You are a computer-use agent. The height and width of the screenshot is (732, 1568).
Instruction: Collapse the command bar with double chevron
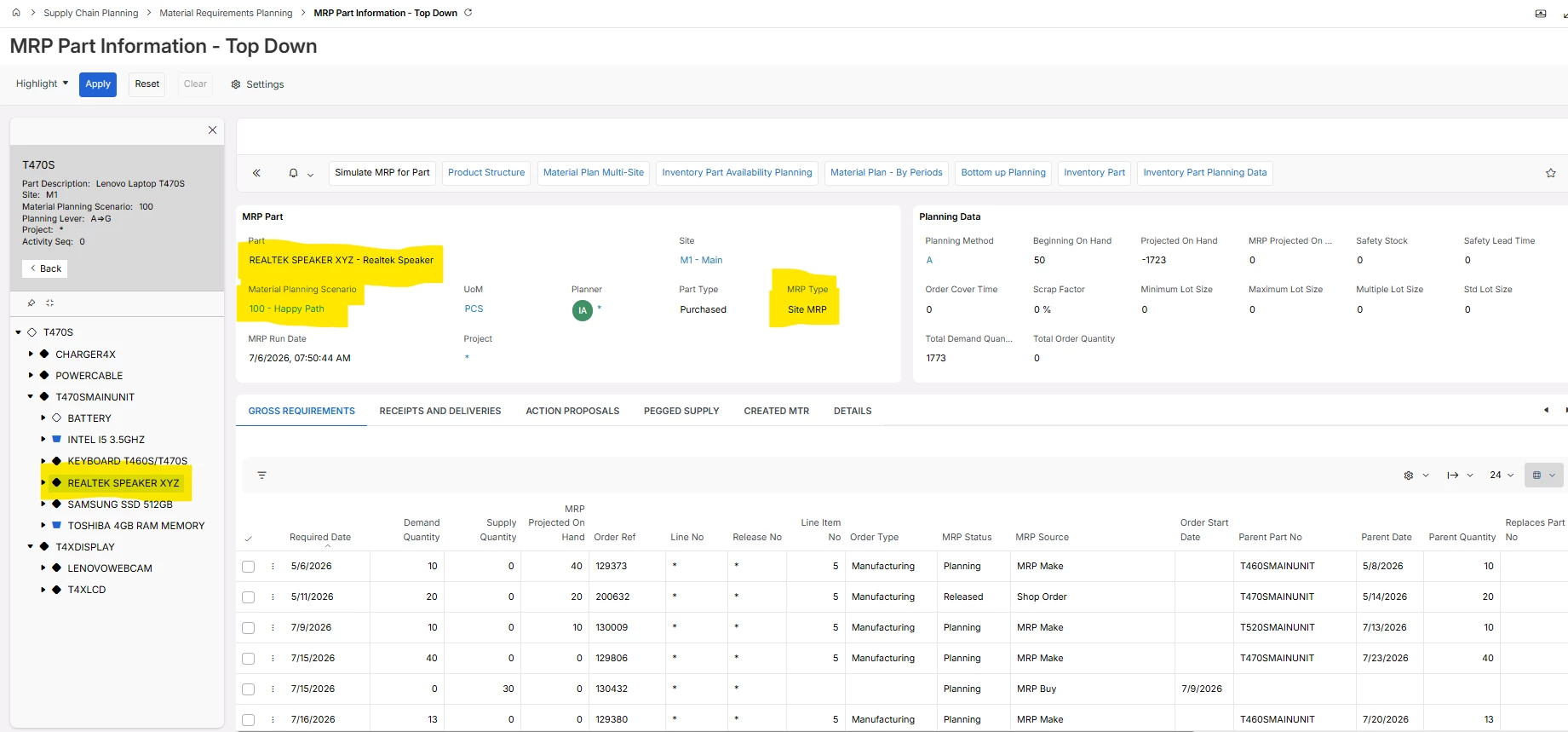click(256, 173)
